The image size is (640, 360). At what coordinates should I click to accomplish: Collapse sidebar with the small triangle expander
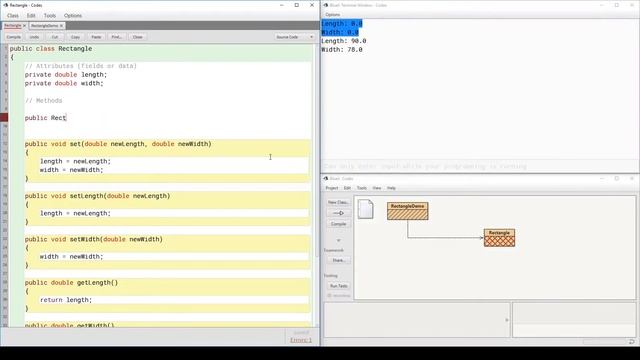[x=338, y=240]
